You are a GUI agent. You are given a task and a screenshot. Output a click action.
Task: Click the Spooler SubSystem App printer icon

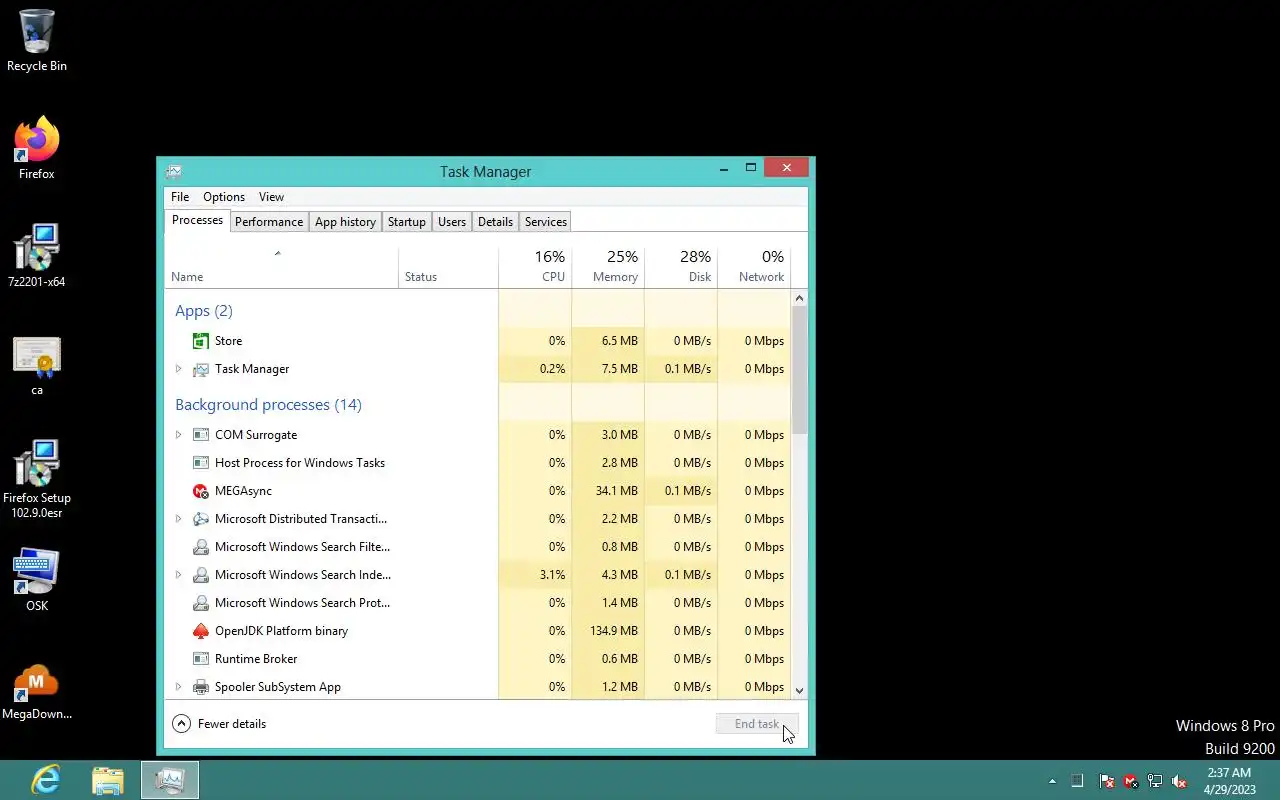click(200, 687)
